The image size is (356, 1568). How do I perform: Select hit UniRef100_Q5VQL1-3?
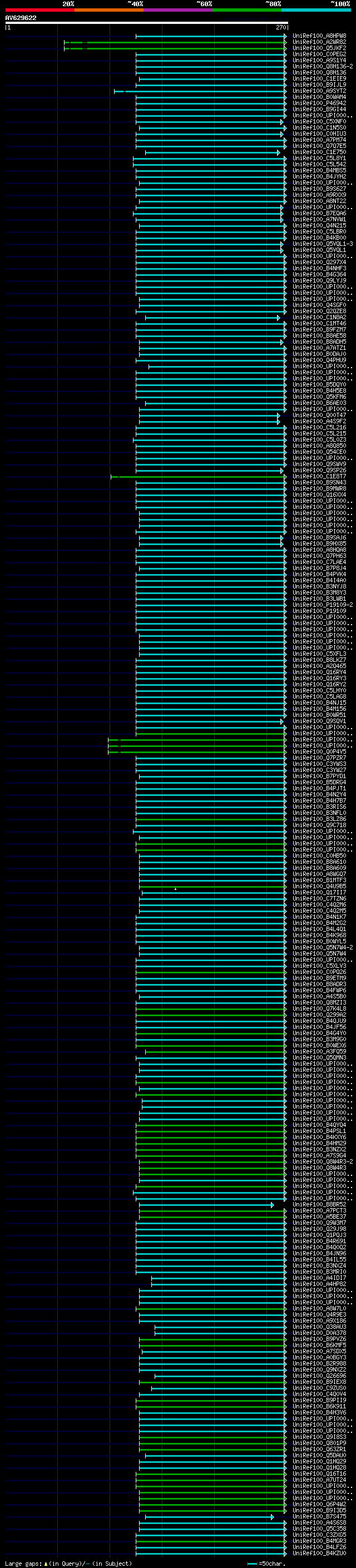[323, 244]
